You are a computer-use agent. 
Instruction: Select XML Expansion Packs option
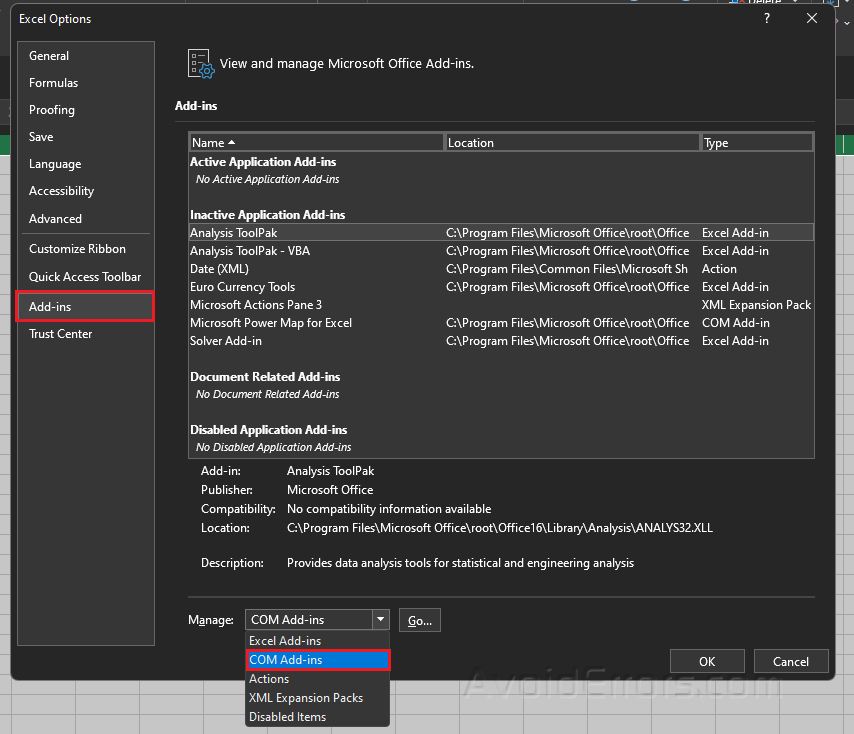[318, 698]
